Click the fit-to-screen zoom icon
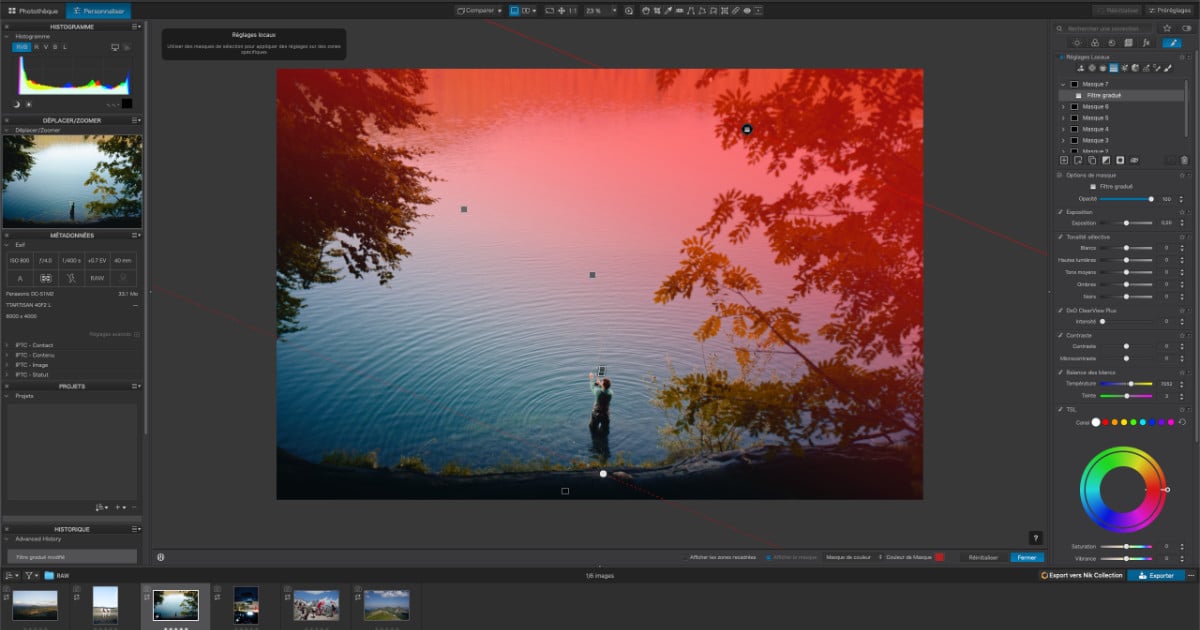1200x630 pixels. click(x=549, y=10)
